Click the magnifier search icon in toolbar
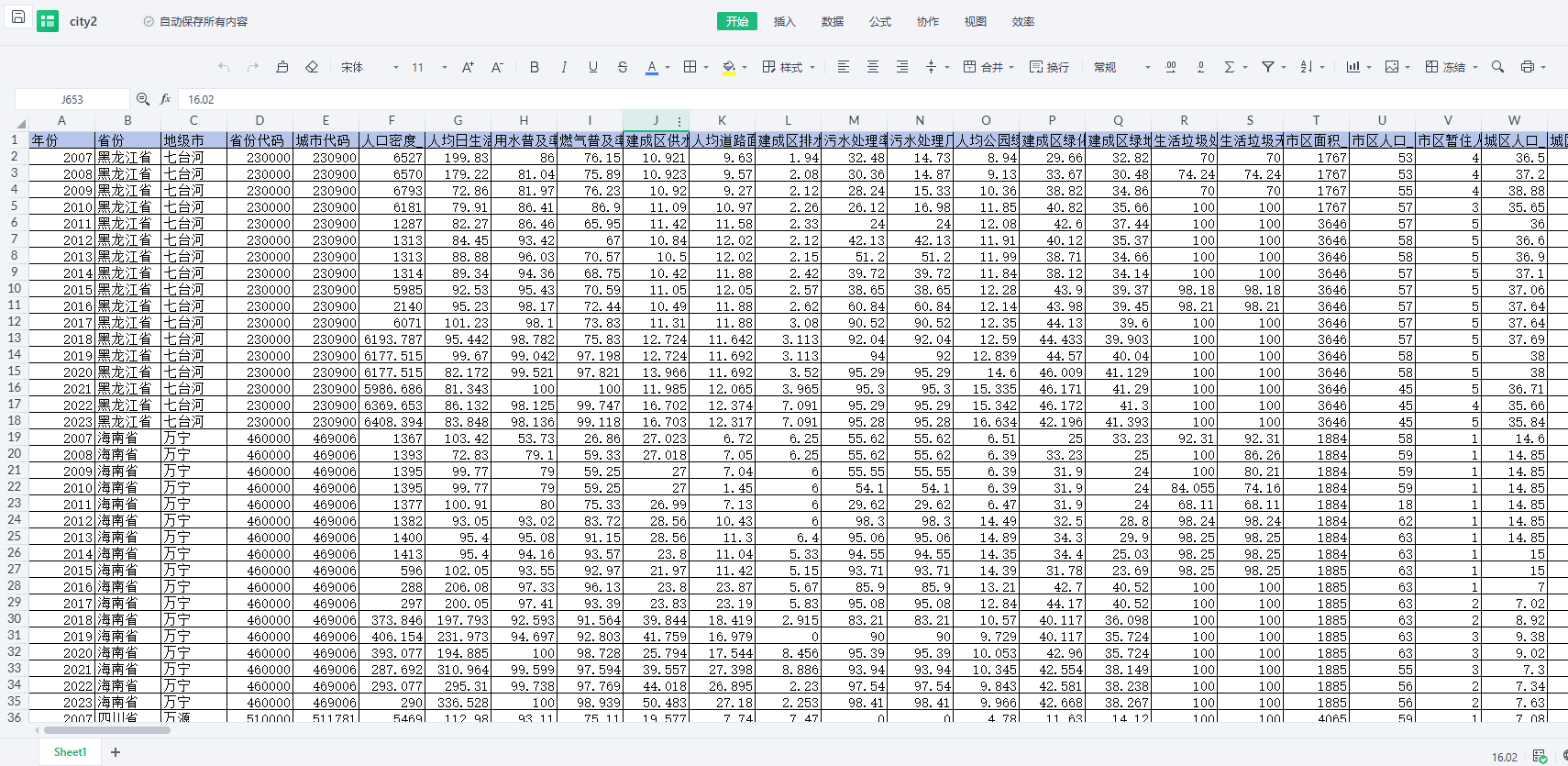The width and height of the screenshot is (1568, 766). pyautogui.click(x=1497, y=67)
